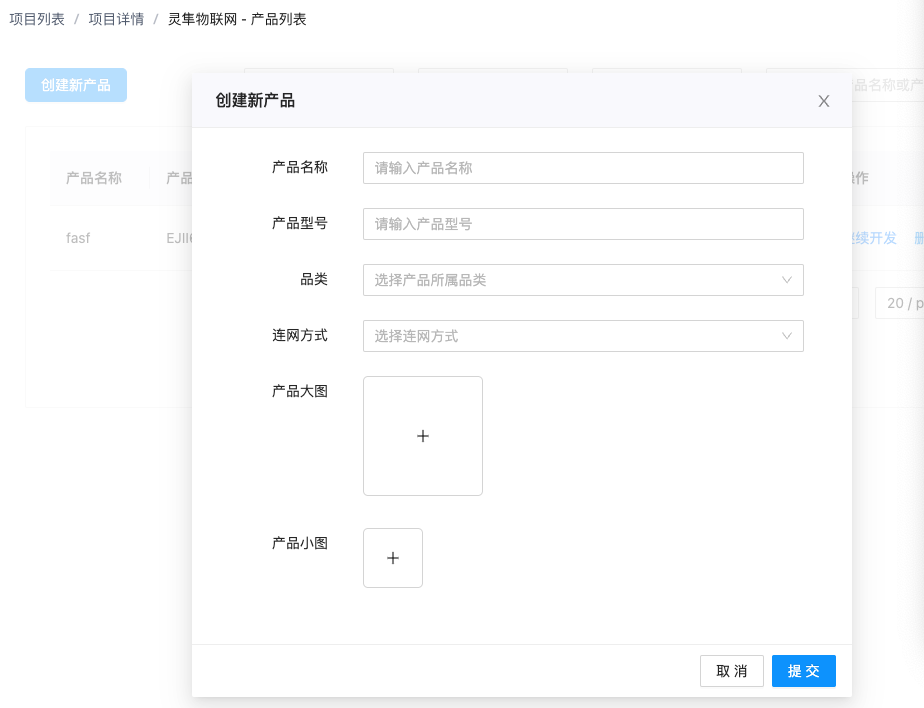The height and width of the screenshot is (708, 924).
Task: Go to 项目详情 in the breadcrumb
Action: click(x=116, y=19)
